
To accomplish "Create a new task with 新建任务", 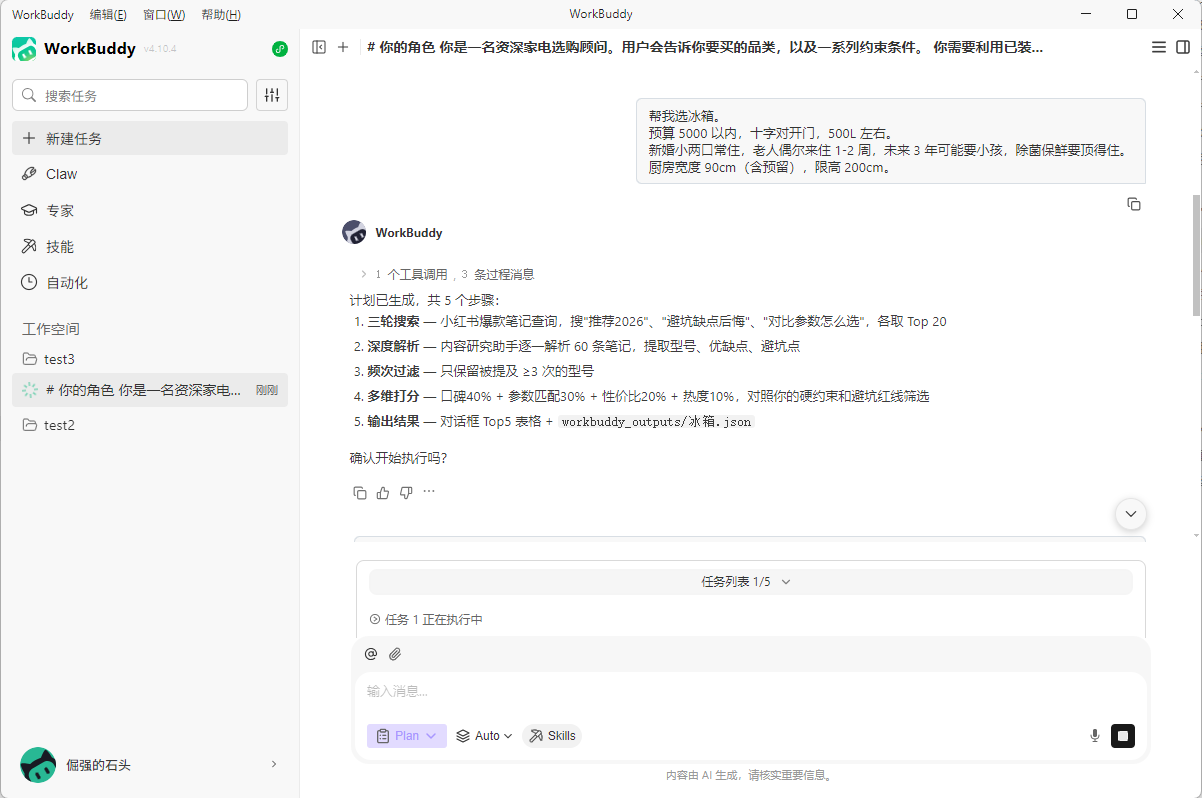I will [x=150, y=138].
